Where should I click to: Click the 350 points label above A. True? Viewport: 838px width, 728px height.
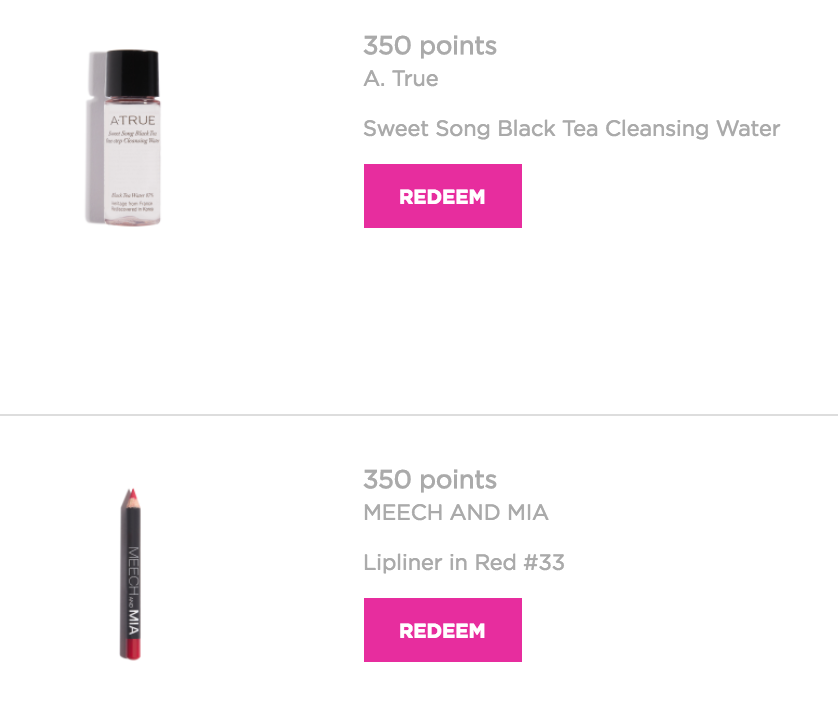click(429, 46)
